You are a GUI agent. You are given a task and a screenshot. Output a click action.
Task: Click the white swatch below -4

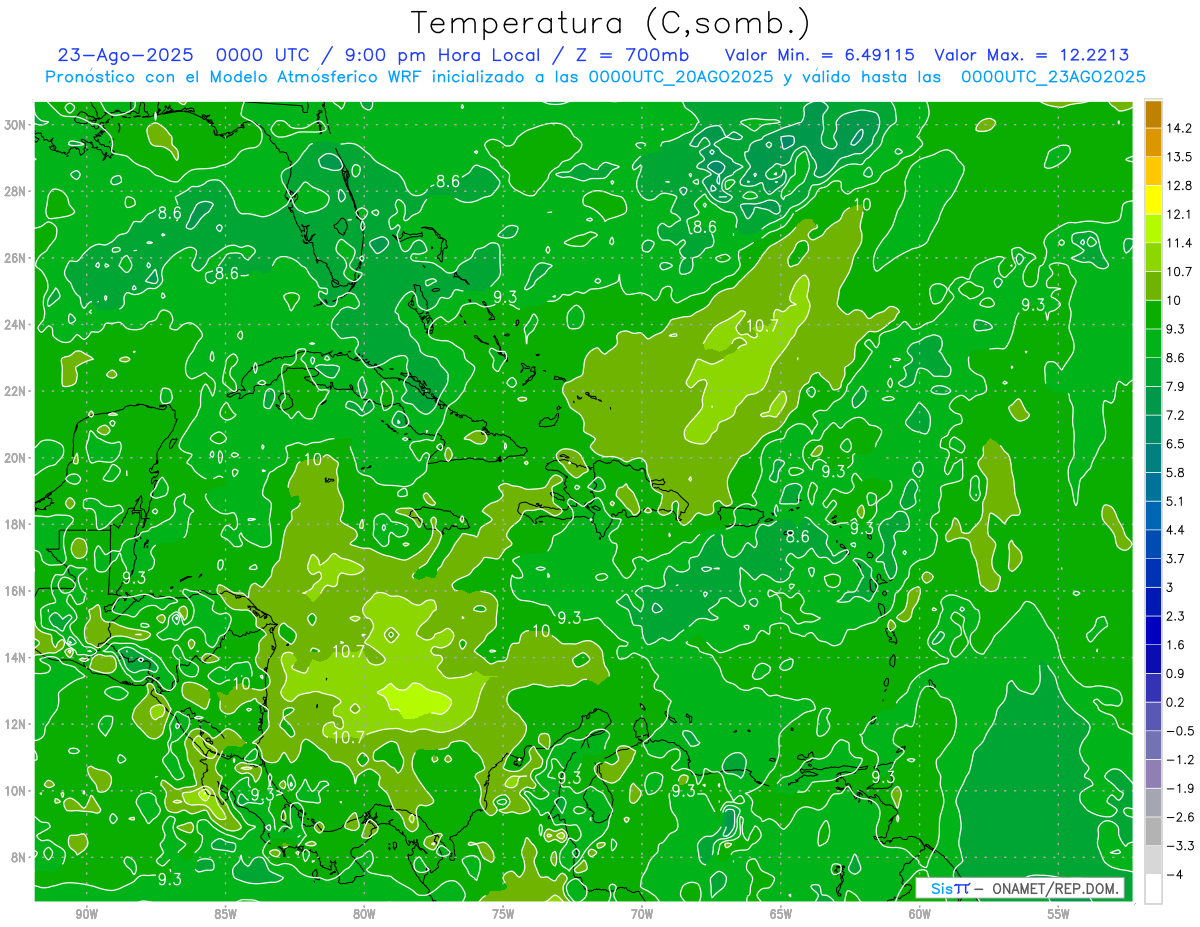pos(1153,889)
